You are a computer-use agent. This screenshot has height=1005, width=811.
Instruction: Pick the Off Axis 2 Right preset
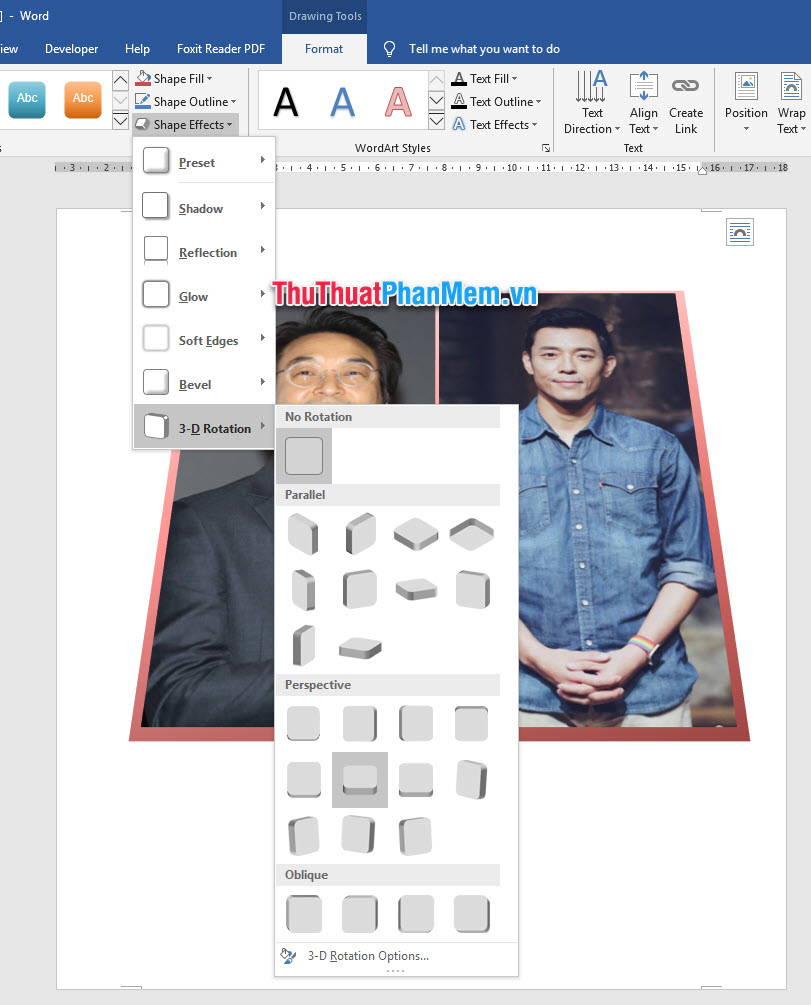point(303,645)
